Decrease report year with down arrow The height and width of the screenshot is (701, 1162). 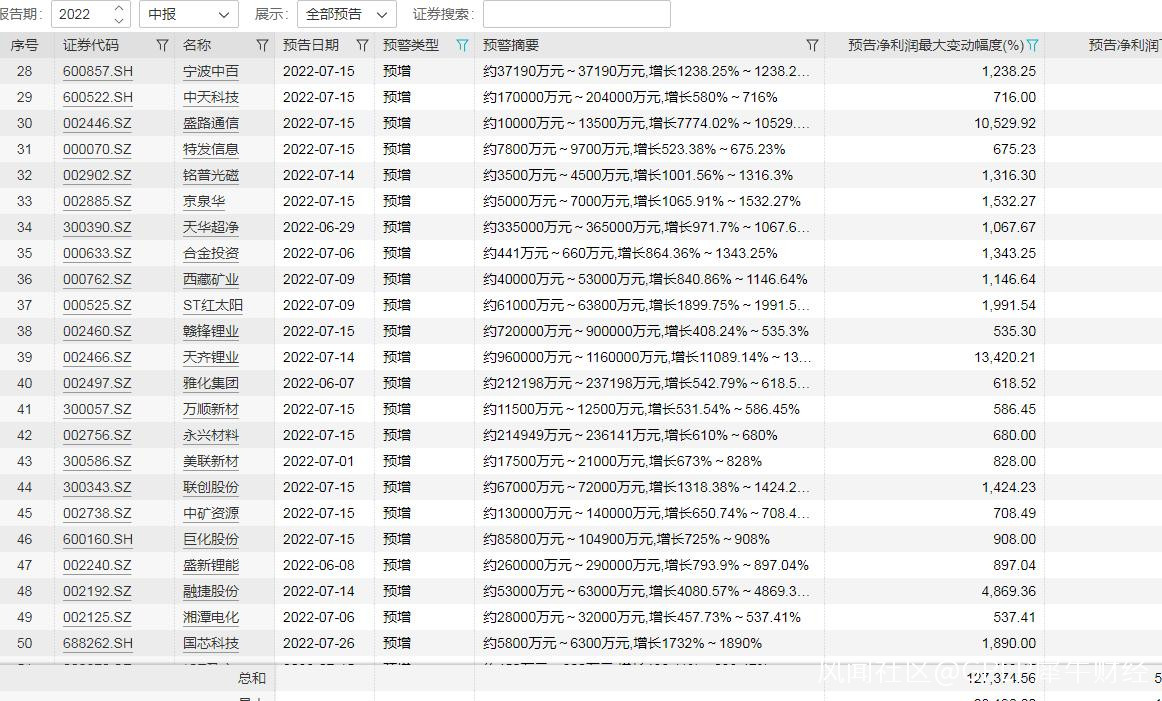click(119, 20)
